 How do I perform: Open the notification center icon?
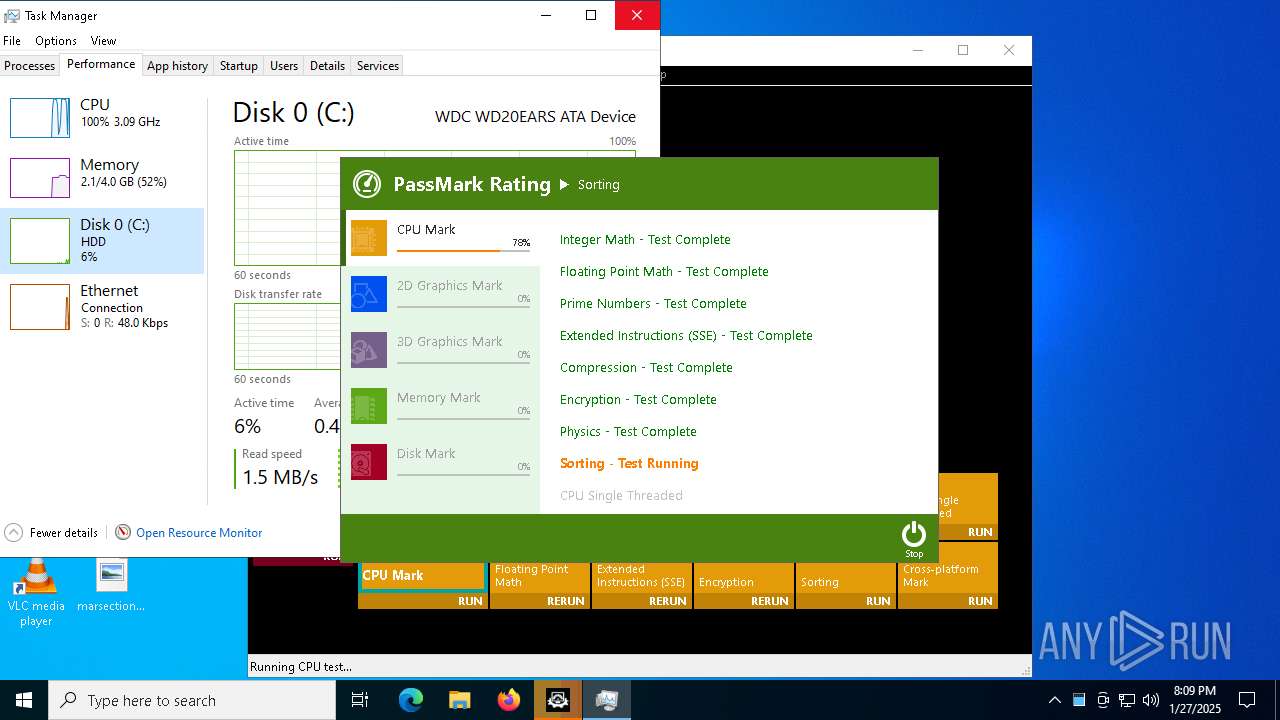coord(1247,700)
